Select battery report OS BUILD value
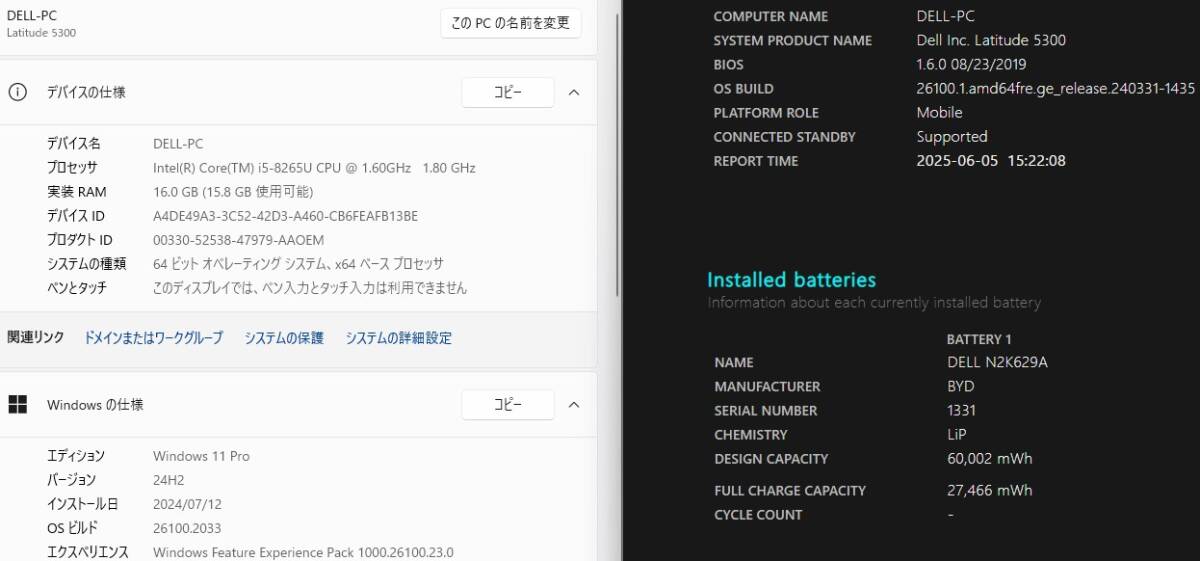 (1056, 89)
